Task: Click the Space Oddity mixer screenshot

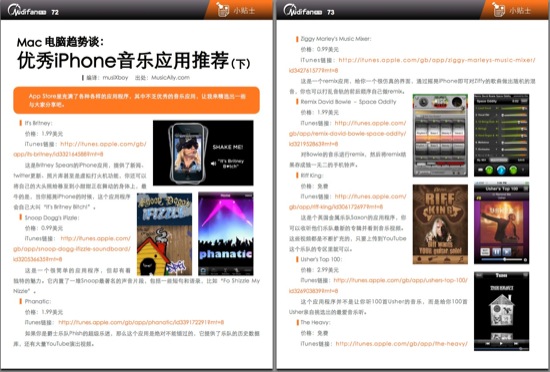Action: [x=501, y=135]
